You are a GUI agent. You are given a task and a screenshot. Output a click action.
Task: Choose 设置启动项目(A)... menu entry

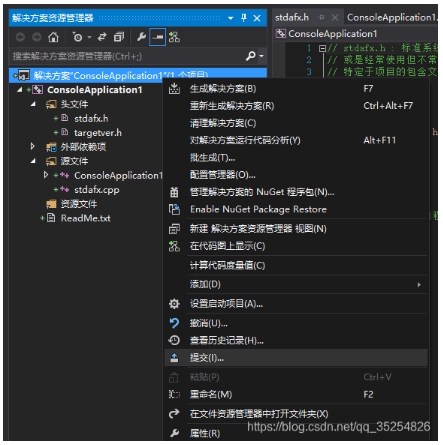[296, 304]
